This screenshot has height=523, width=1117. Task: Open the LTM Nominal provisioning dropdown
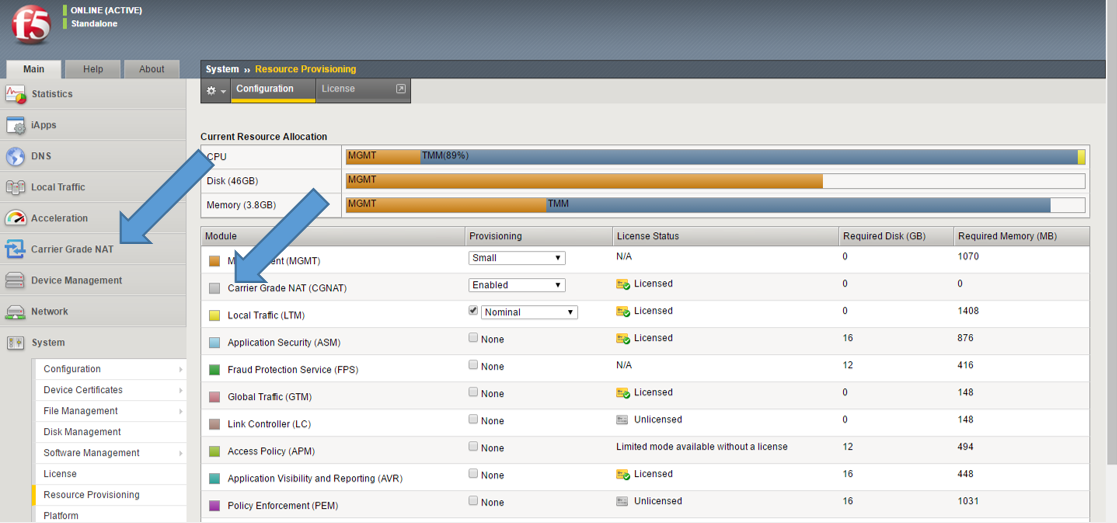click(529, 312)
